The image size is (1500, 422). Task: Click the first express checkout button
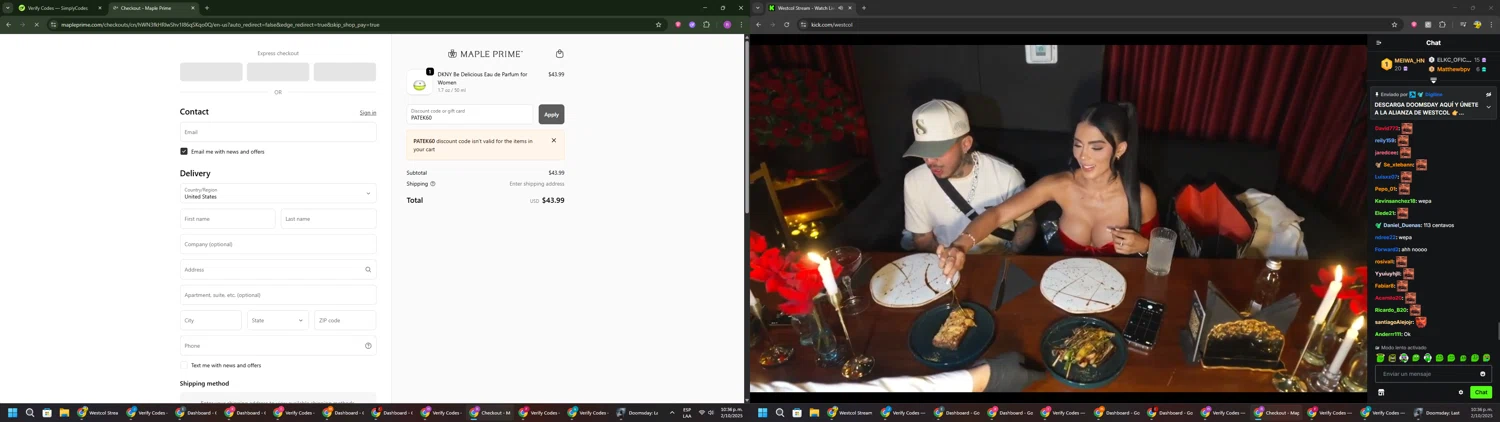[211, 72]
